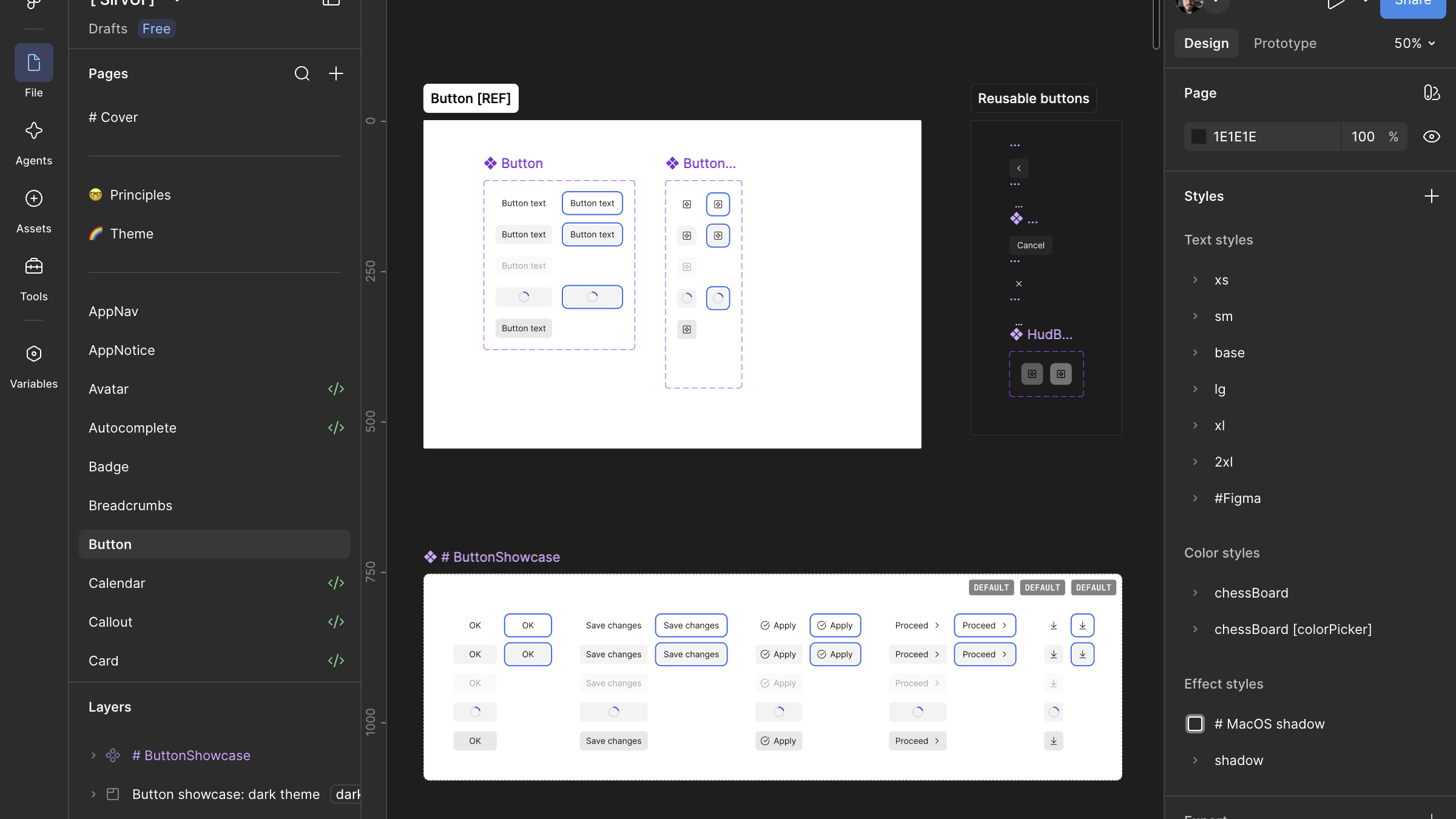The width and height of the screenshot is (1456, 819).
Task: Open the Button page
Action: pyautogui.click(x=215, y=544)
